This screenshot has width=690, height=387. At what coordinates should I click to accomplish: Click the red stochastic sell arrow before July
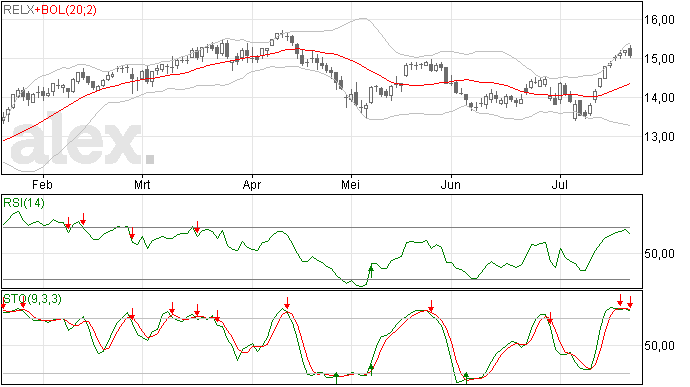coord(550,317)
